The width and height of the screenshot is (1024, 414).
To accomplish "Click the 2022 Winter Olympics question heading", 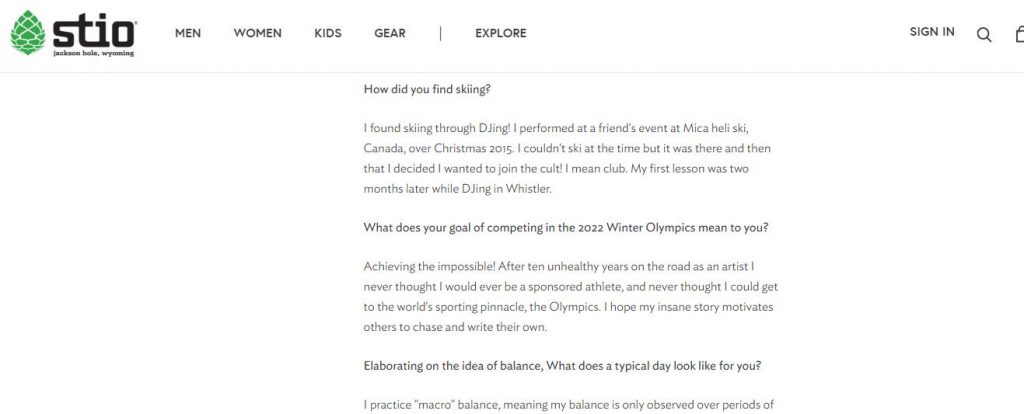I will click(x=566, y=228).
